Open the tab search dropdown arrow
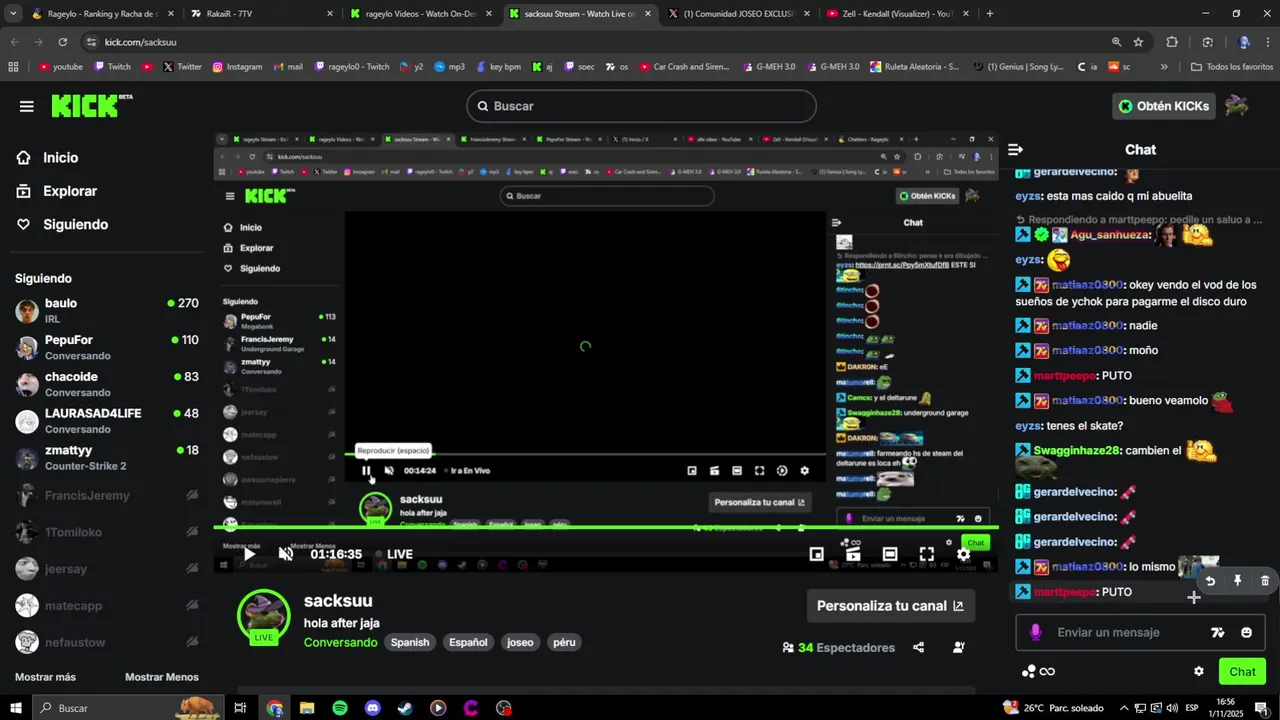The image size is (1280, 720). pyautogui.click(x=13, y=14)
